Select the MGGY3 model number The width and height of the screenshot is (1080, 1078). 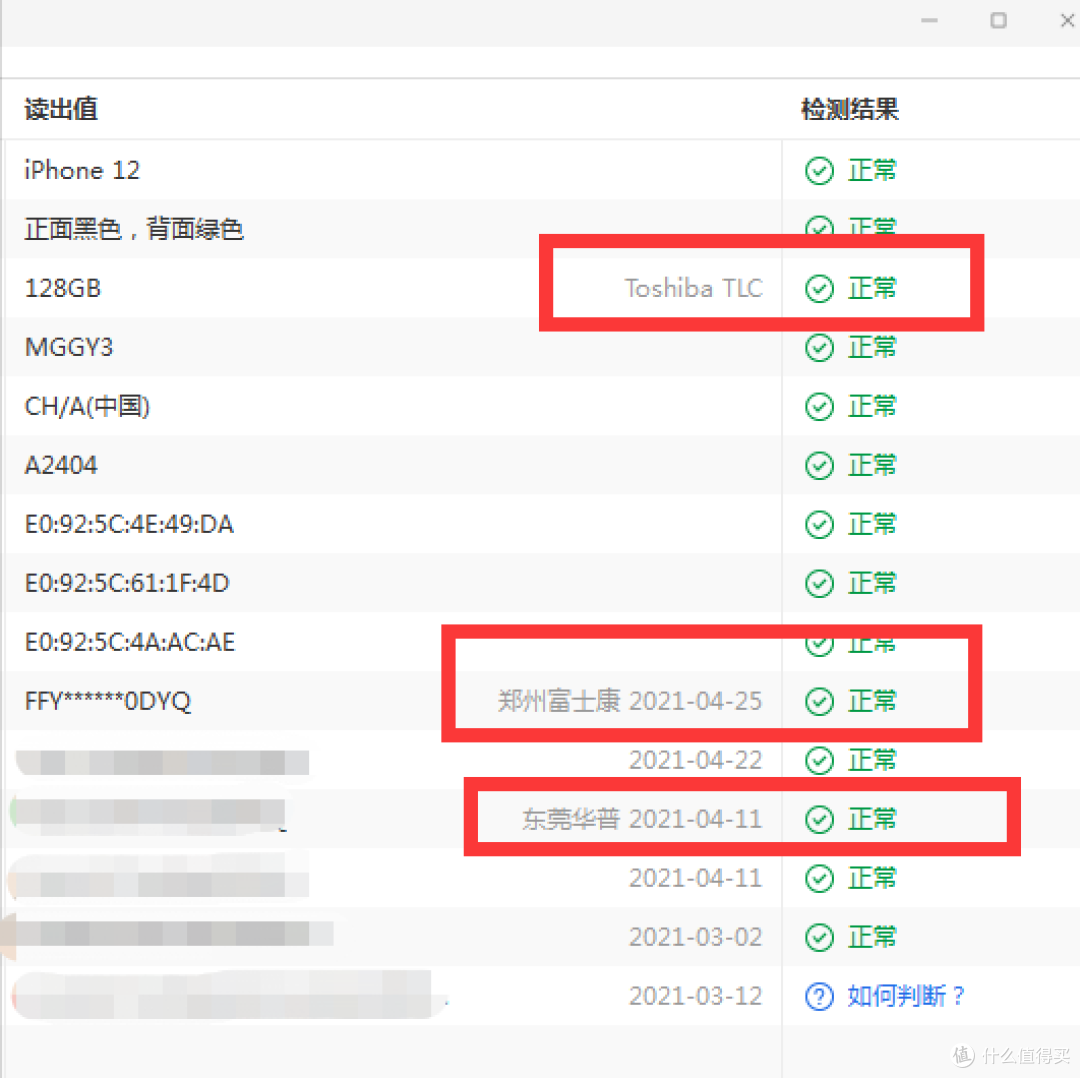pyautogui.click(x=68, y=347)
